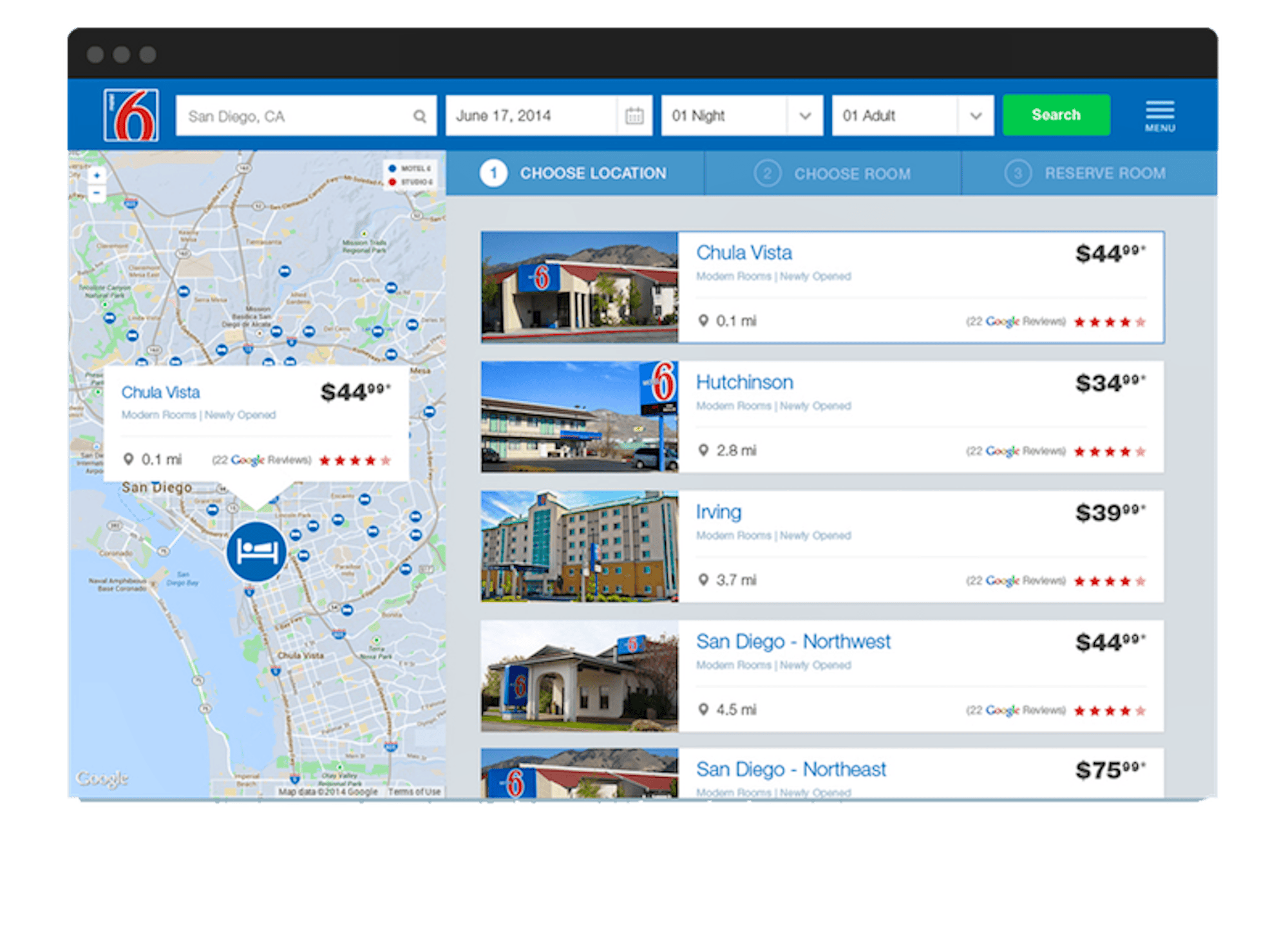
Task: Switch to the Choose Room step
Action: coord(851,173)
